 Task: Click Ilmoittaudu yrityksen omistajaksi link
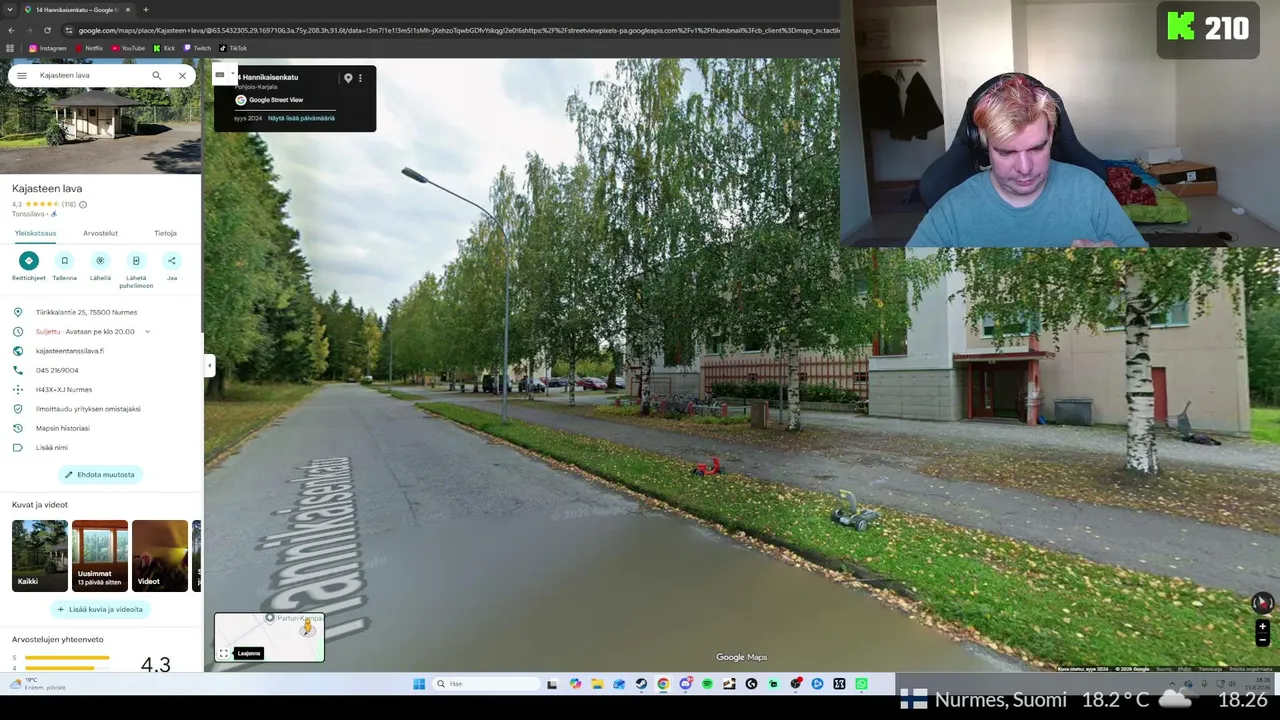[x=88, y=409]
